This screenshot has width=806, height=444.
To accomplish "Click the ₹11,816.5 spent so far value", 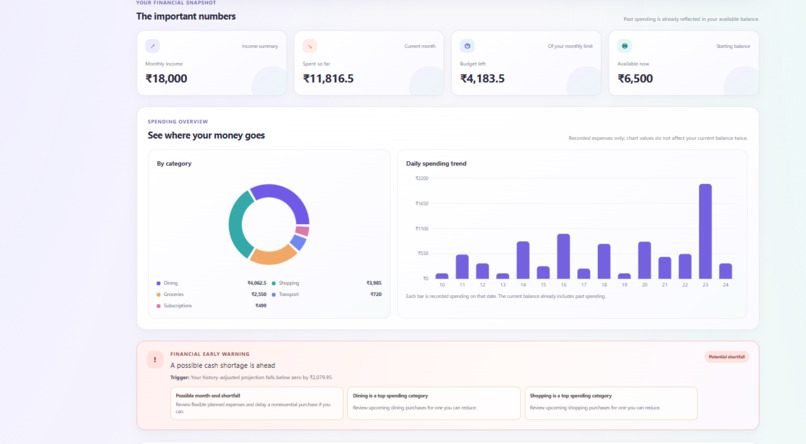I will point(328,79).
